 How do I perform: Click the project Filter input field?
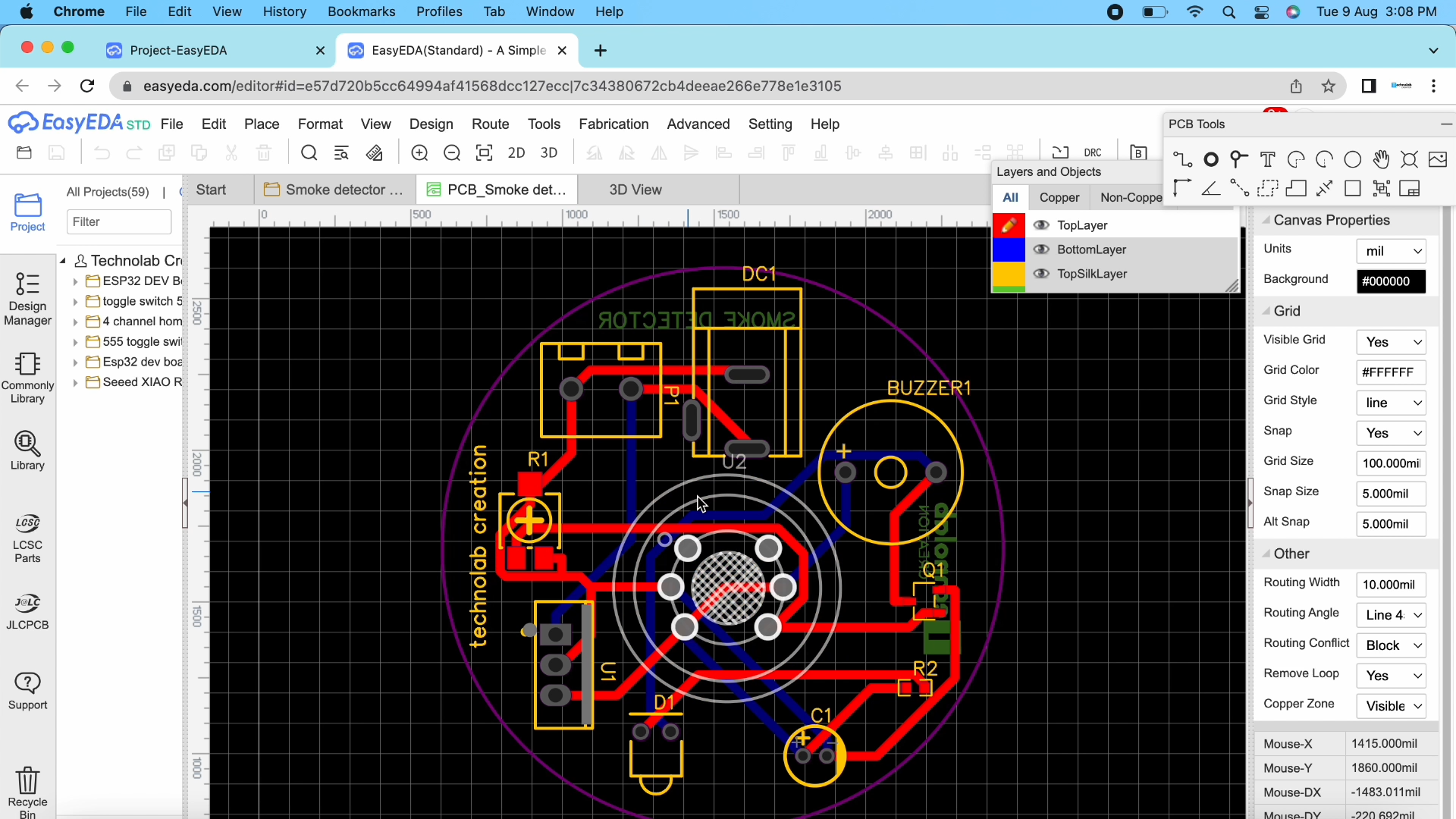coord(119,221)
